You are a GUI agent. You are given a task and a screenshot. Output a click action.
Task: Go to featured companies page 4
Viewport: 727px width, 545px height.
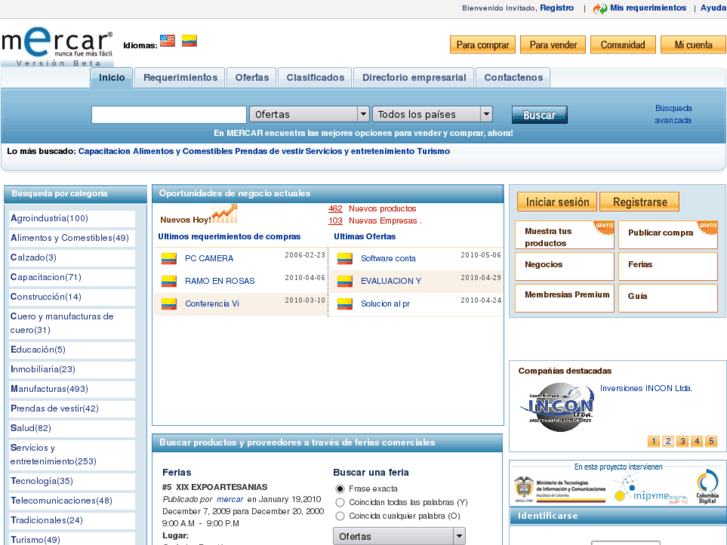coord(696,441)
